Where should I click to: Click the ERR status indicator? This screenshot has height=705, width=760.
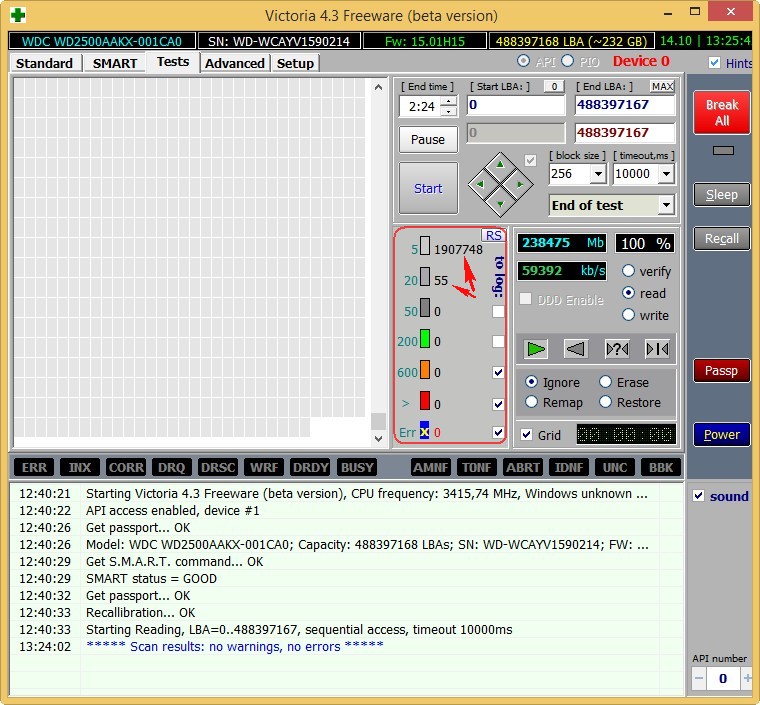(x=34, y=468)
